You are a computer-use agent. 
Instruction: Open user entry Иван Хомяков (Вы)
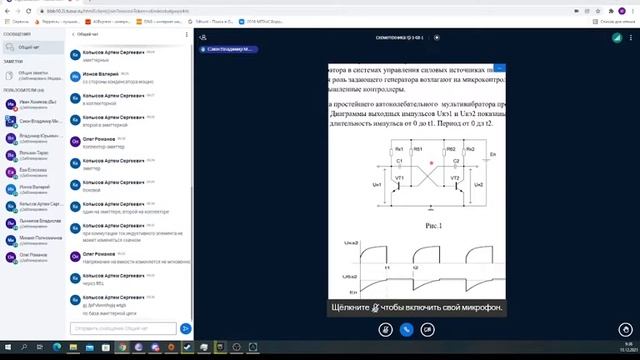point(33,104)
